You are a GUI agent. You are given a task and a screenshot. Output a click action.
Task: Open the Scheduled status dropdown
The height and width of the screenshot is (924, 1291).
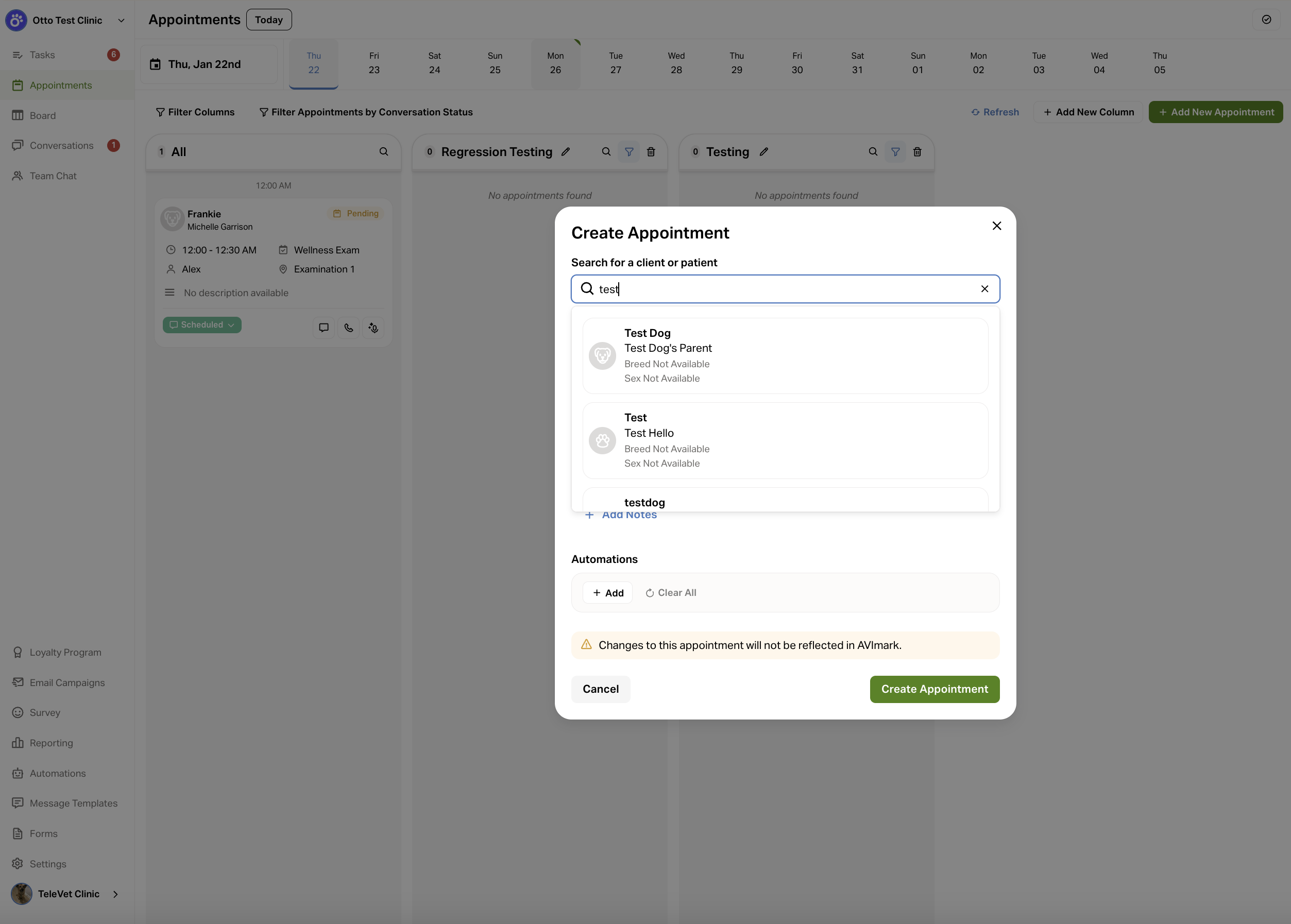[x=202, y=325]
